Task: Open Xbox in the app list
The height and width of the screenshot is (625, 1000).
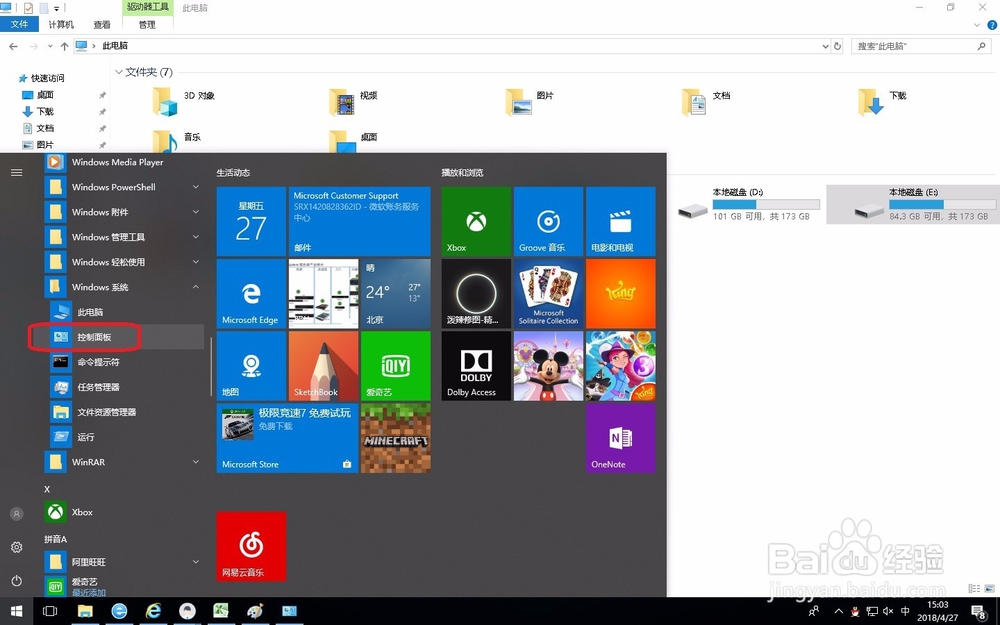Action: coord(124,511)
